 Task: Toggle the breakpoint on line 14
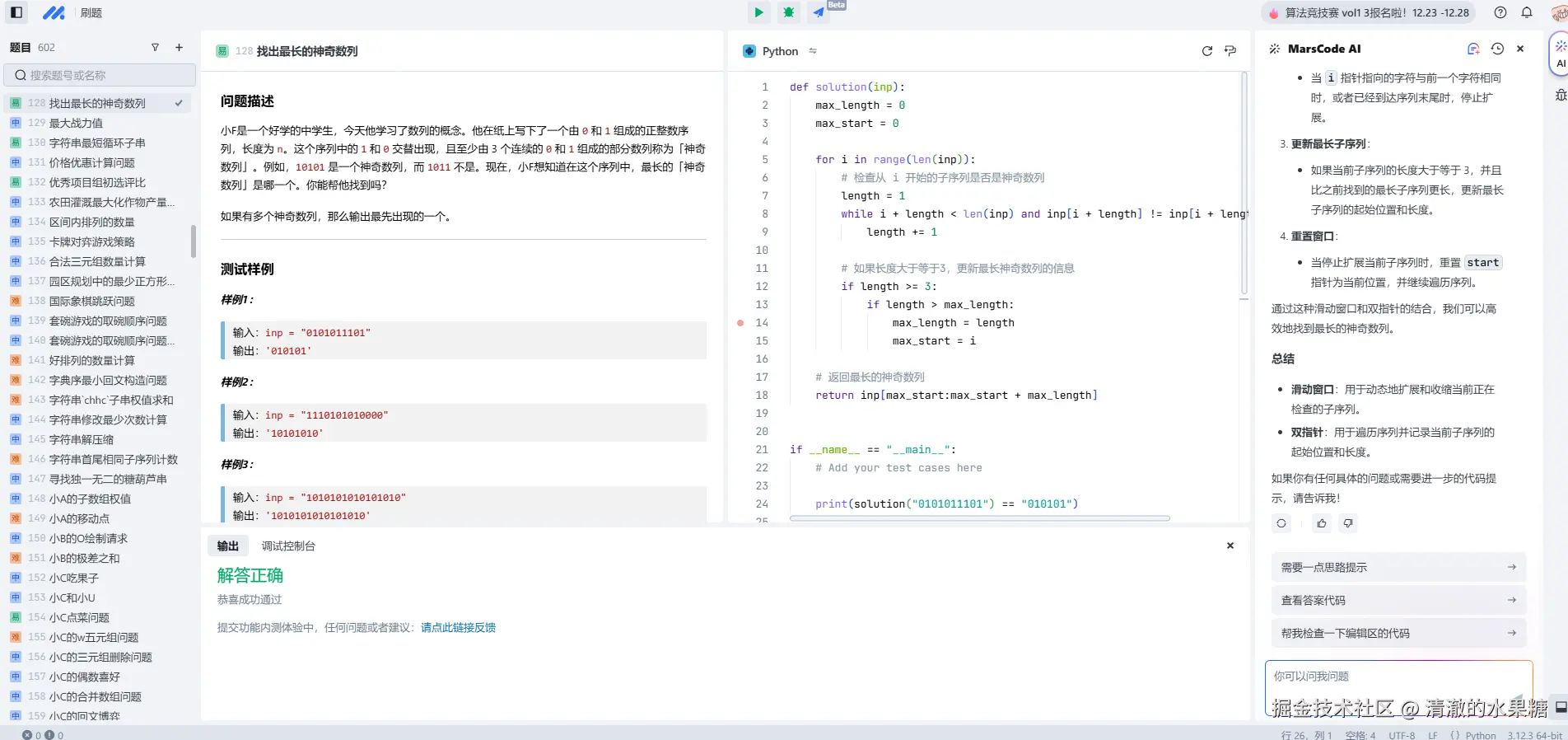tap(740, 323)
